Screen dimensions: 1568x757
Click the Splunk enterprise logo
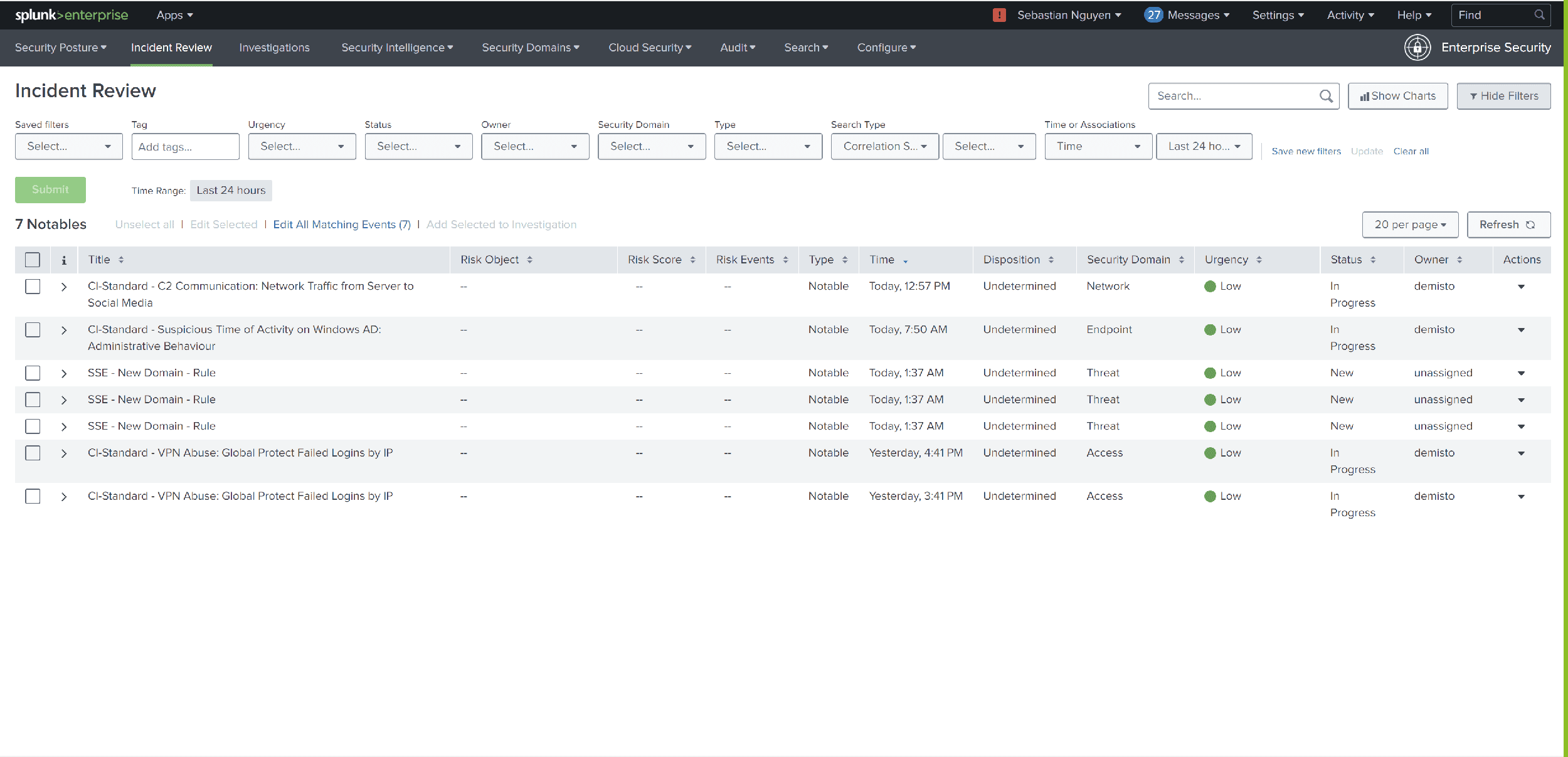(72, 15)
